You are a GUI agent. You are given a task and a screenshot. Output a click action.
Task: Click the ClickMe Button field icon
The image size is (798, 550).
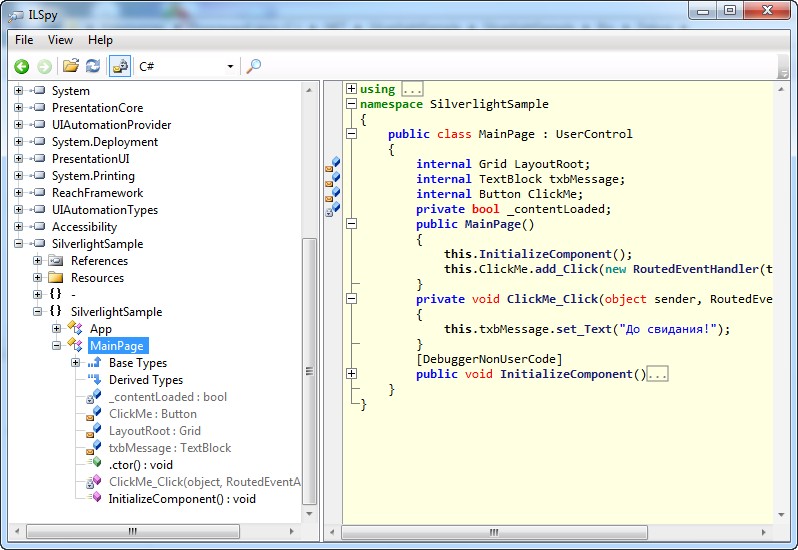pyautogui.click(x=94, y=413)
